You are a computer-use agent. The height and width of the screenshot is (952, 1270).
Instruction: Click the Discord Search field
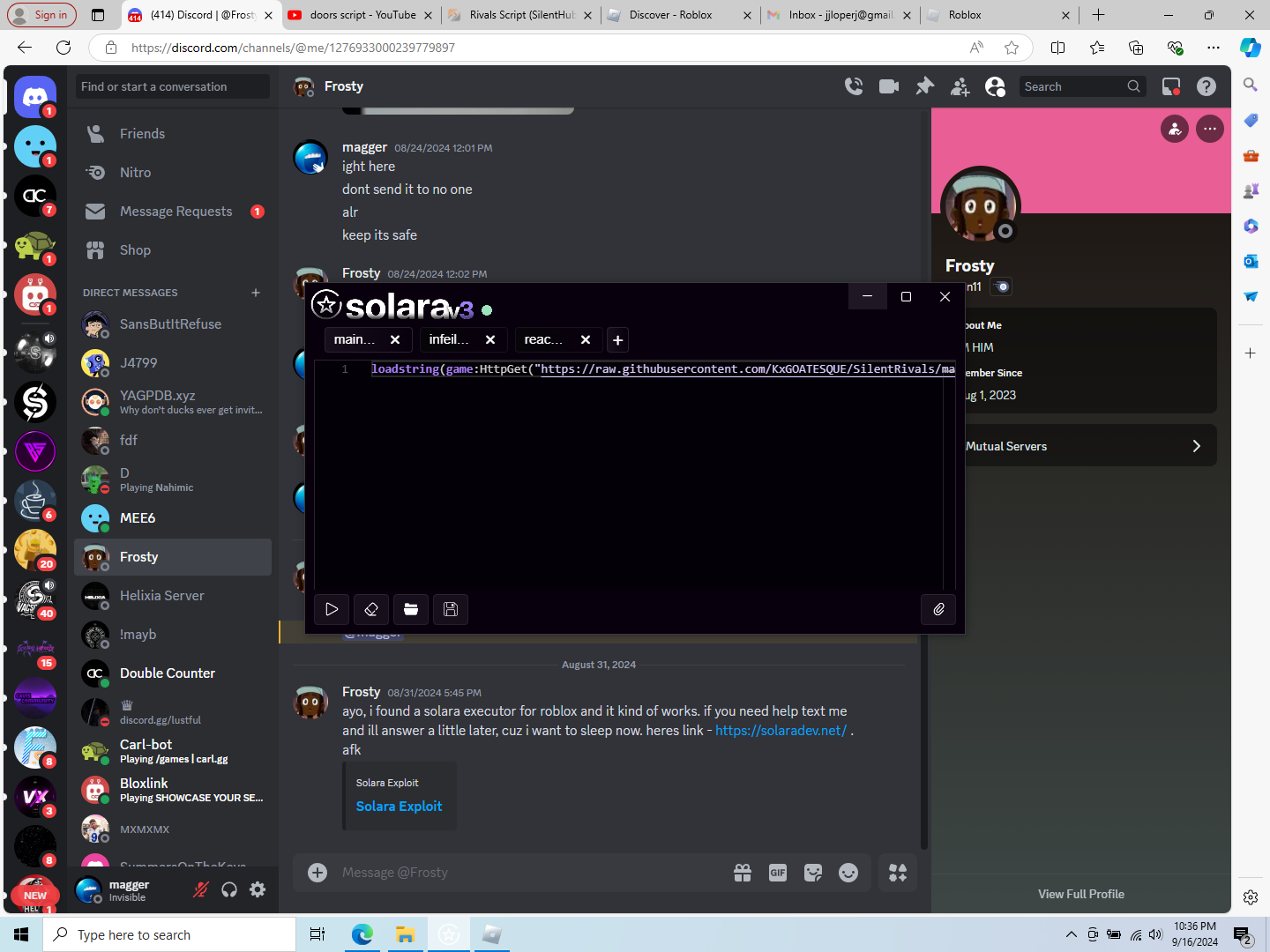(1082, 86)
